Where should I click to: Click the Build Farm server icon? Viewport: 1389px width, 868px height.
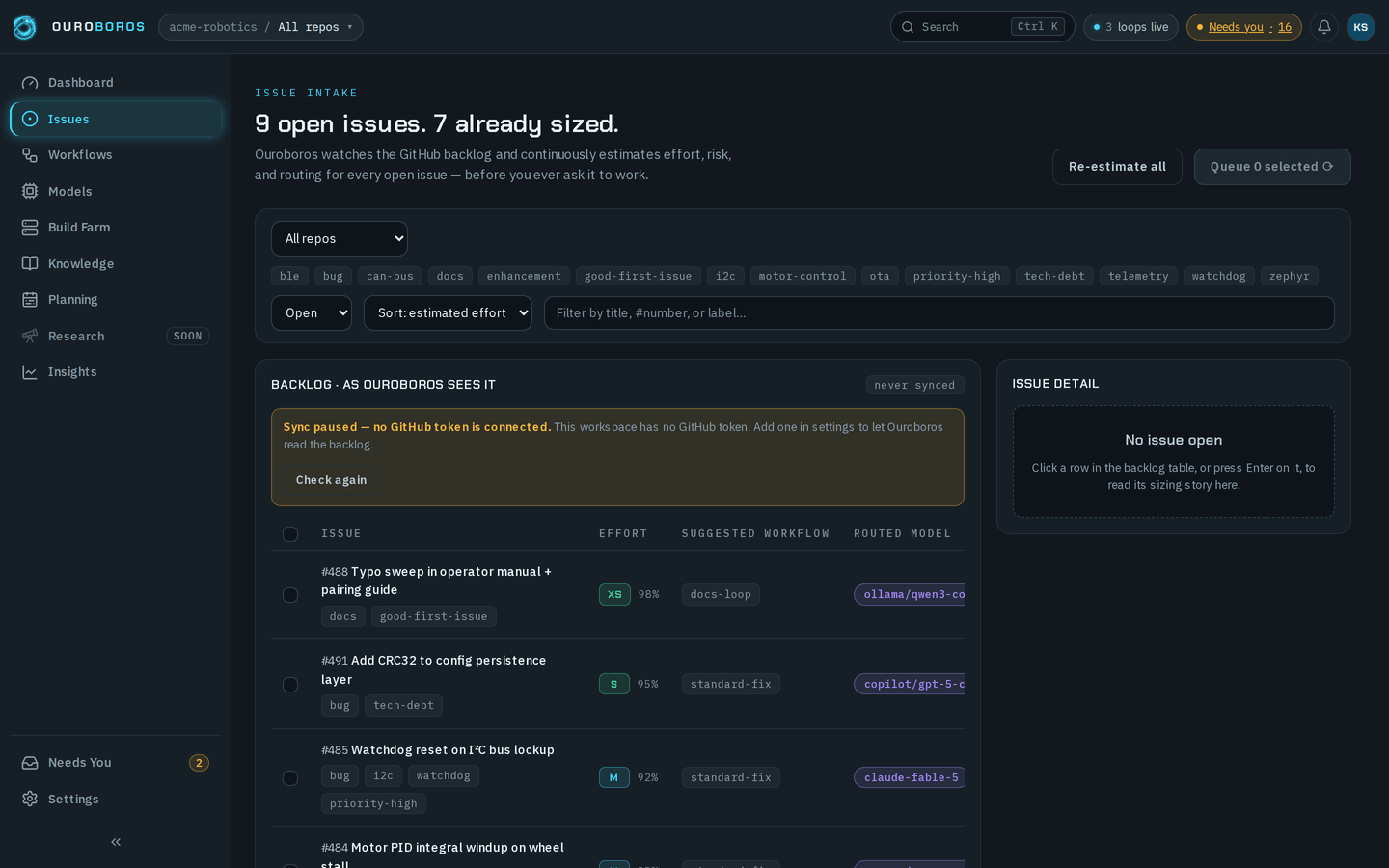pos(30,228)
